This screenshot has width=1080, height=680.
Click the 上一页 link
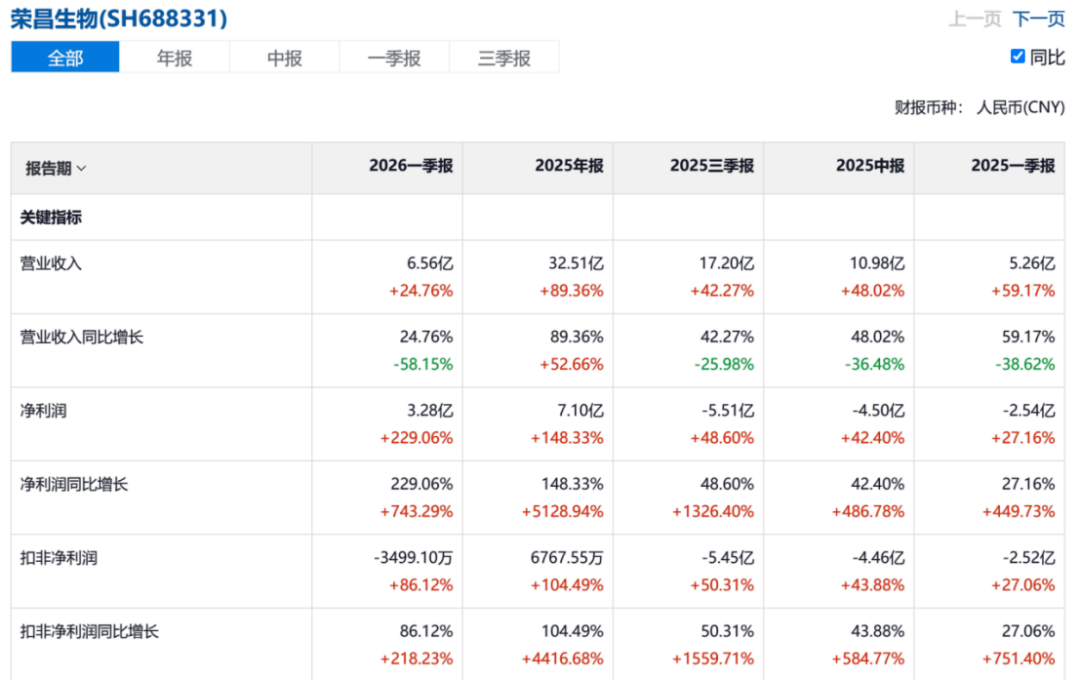(x=975, y=19)
